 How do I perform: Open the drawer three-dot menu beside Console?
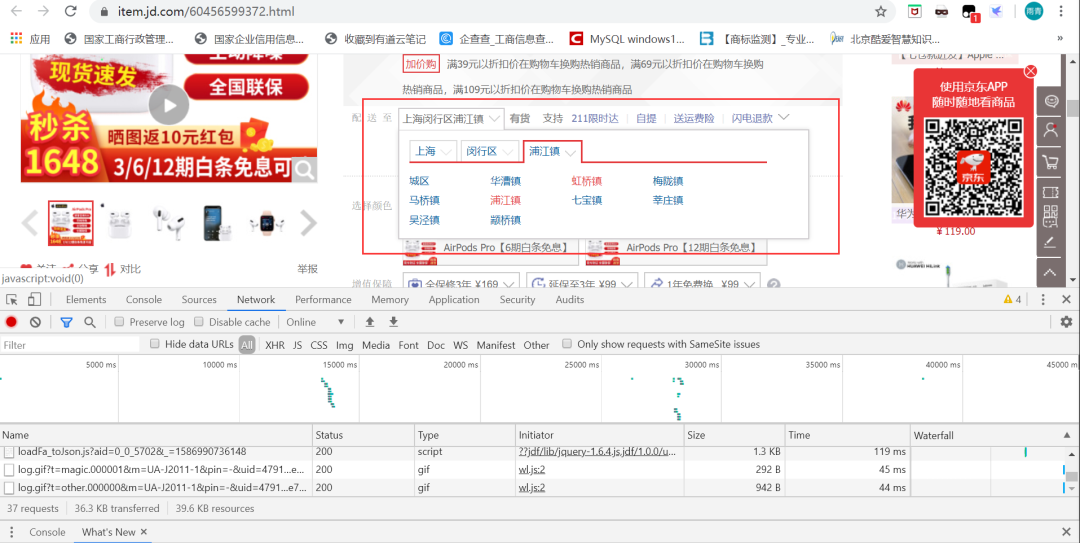pyautogui.click(x=12, y=532)
